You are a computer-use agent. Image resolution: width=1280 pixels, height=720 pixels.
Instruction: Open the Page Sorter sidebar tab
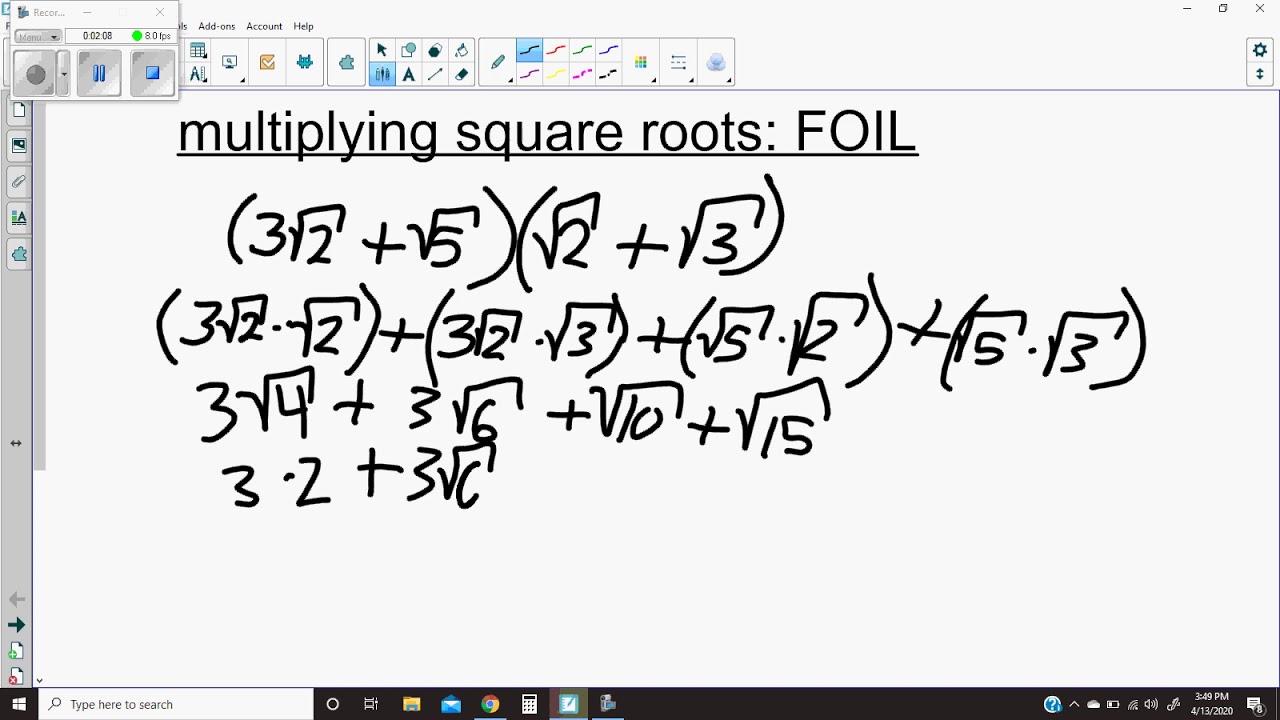pyautogui.click(x=19, y=110)
